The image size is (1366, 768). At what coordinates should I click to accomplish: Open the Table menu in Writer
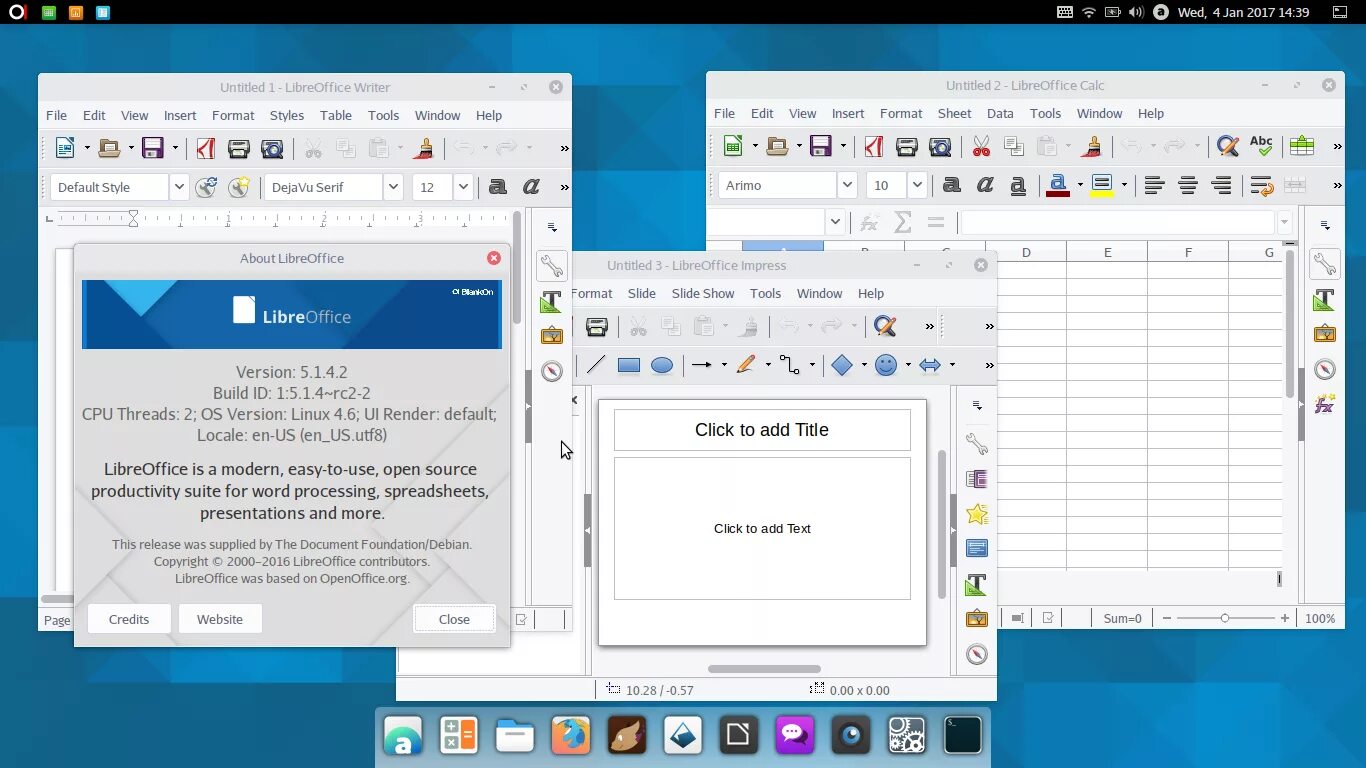coord(336,115)
